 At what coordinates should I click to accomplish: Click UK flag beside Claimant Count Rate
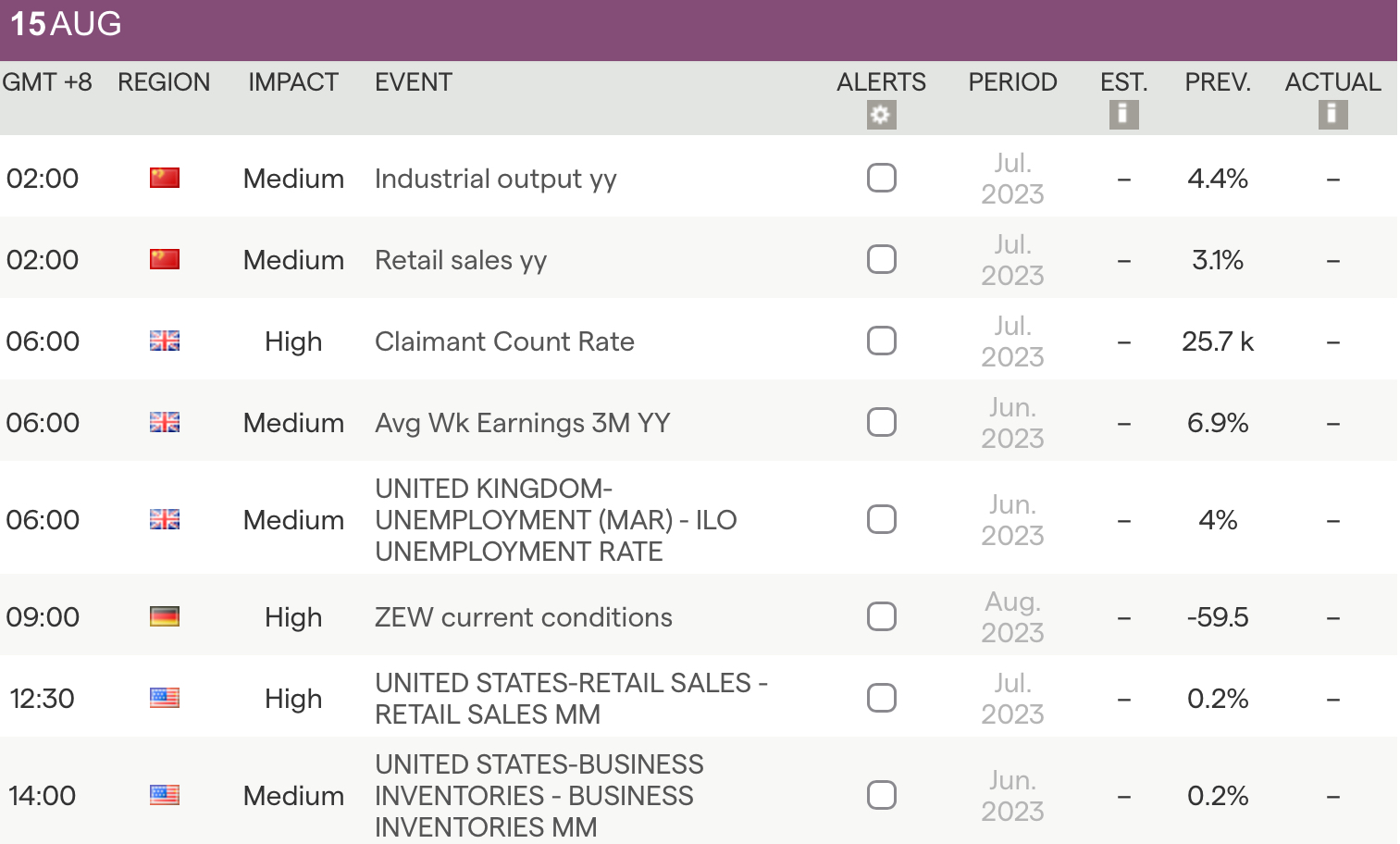coord(165,341)
